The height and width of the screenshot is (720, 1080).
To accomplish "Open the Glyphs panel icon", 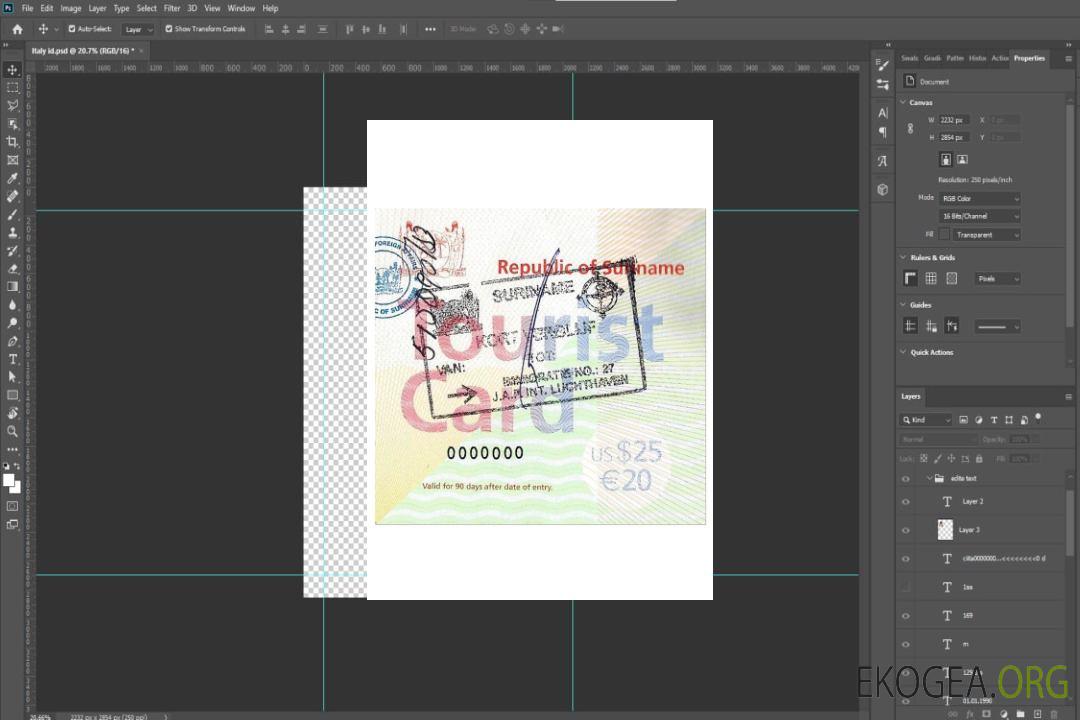I will tap(883, 161).
